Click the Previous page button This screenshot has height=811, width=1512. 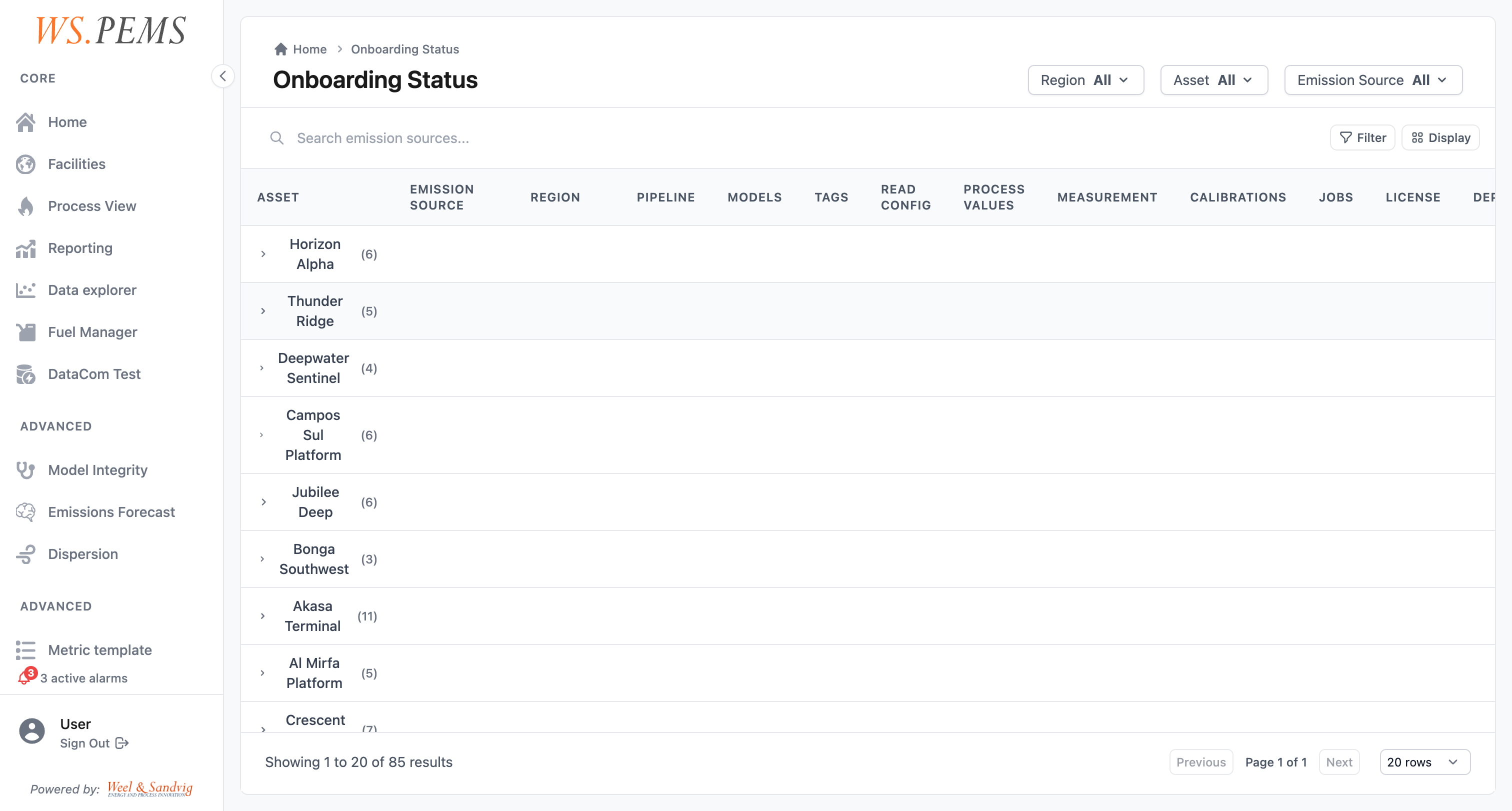click(x=1201, y=761)
